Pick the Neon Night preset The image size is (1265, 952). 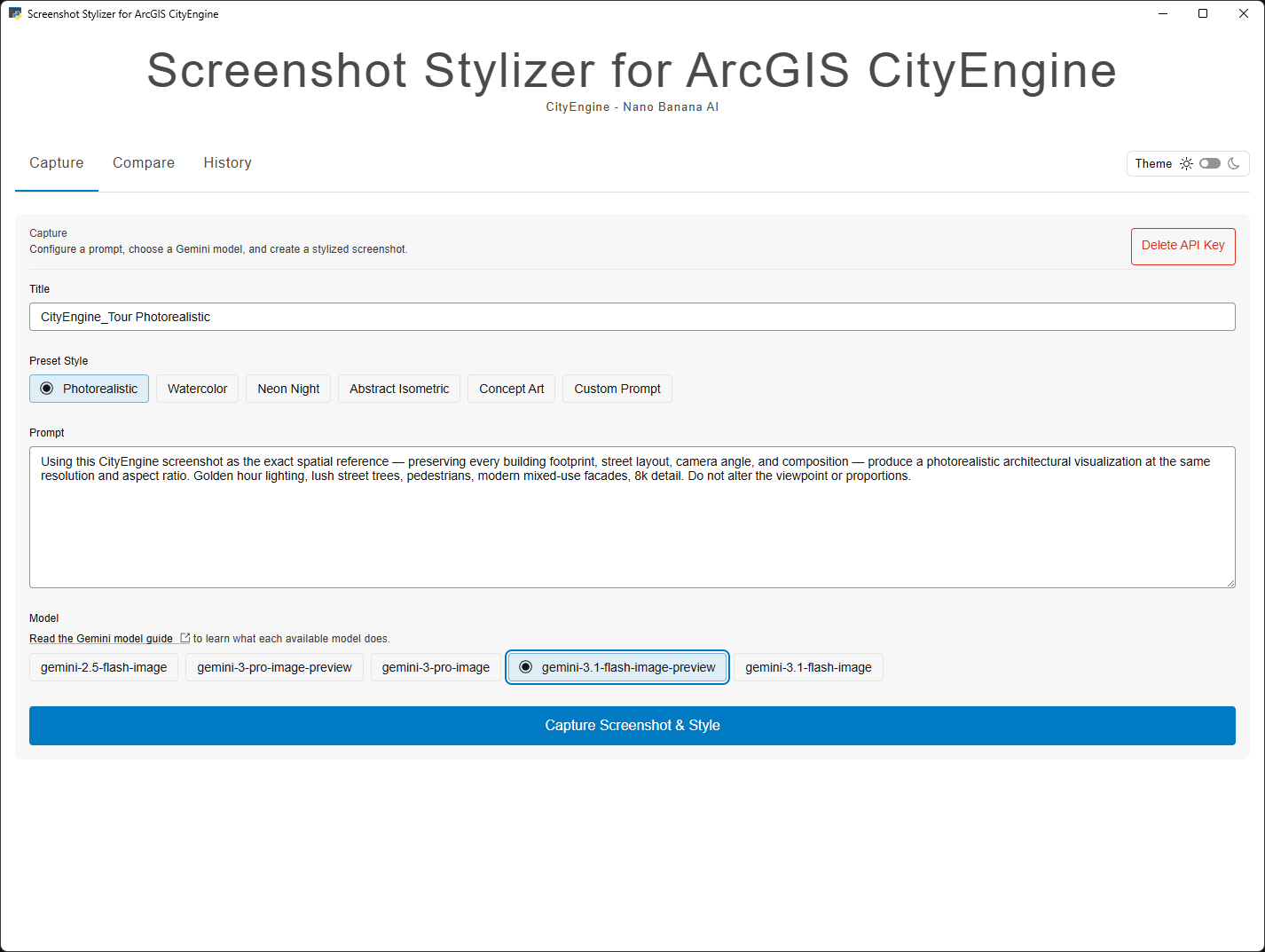pos(288,389)
